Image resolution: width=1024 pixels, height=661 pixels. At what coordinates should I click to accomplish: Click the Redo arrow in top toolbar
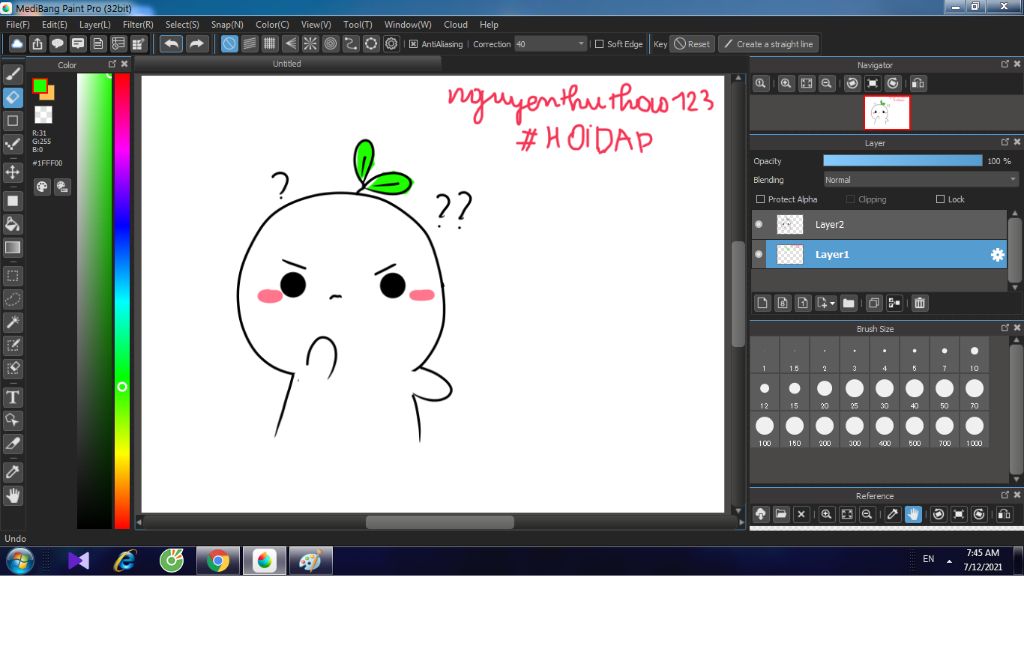(x=196, y=44)
